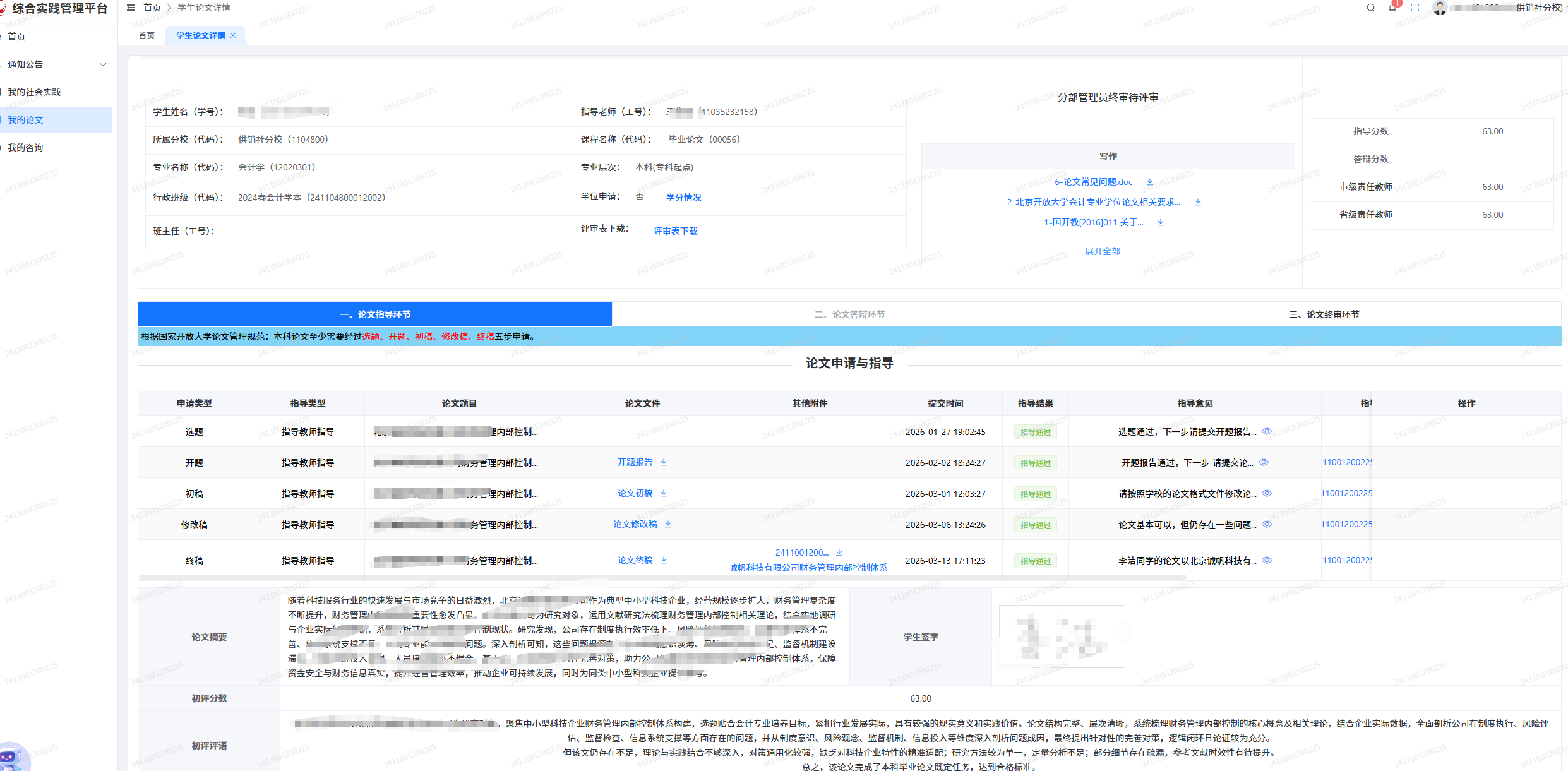Click the 初评分数 row label

tap(209, 698)
